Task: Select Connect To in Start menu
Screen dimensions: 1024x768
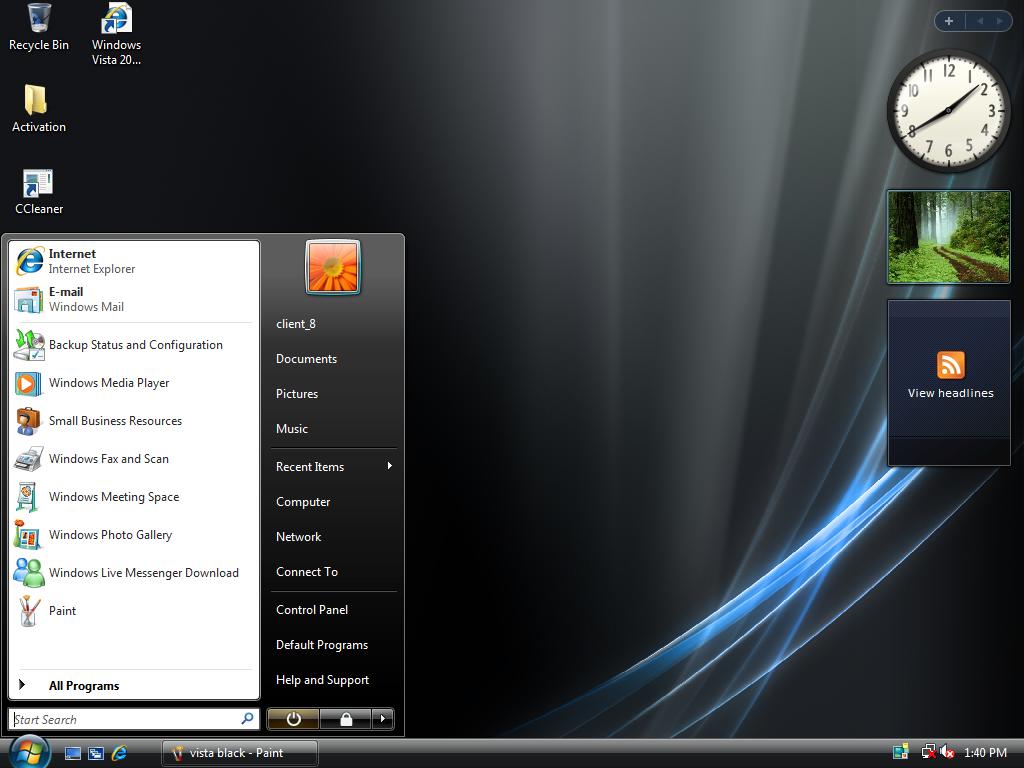Action: pyautogui.click(x=307, y=572)
